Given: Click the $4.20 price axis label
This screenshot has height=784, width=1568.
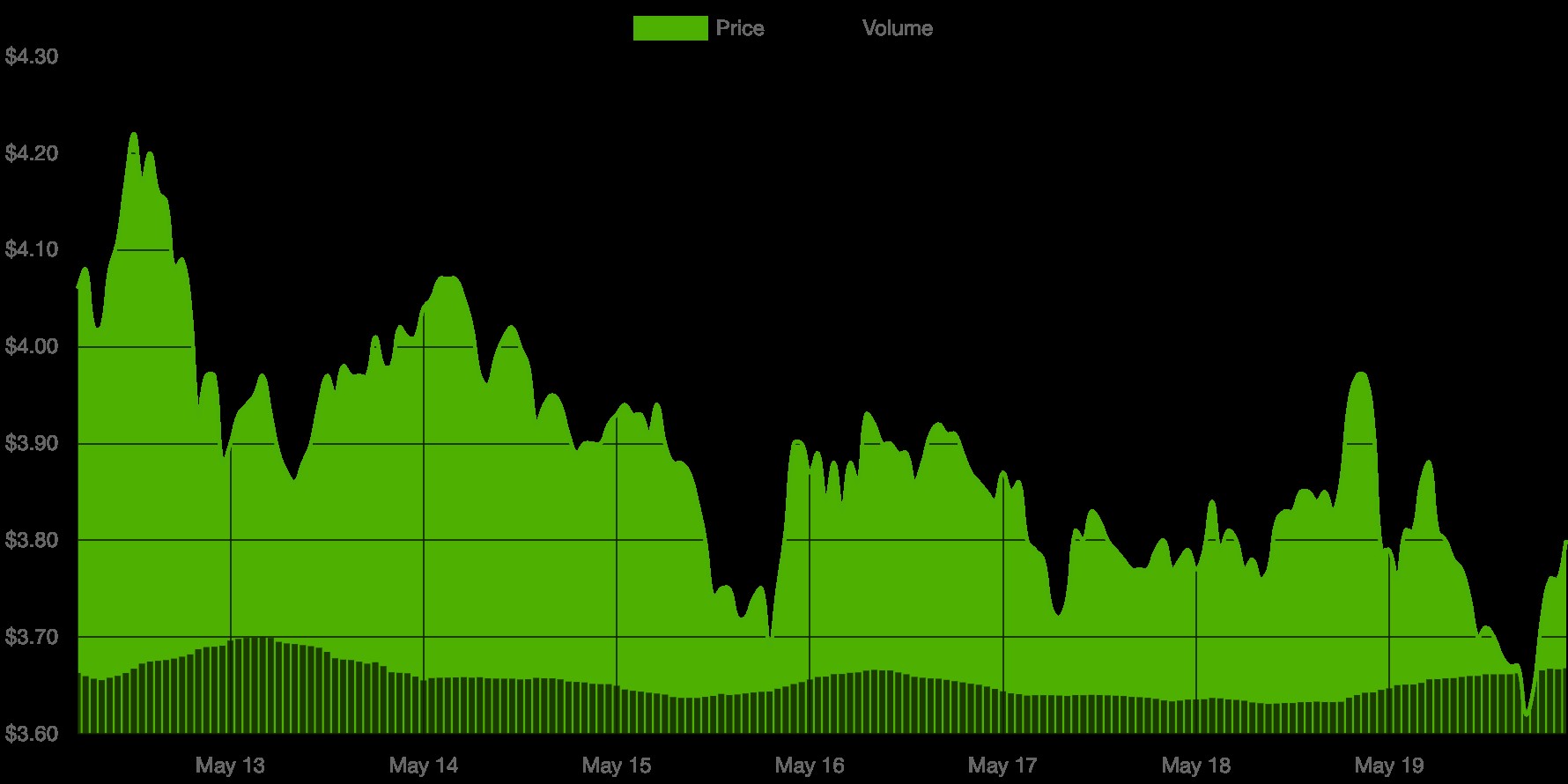Looking at the screenshot, I should click(32, 154).
